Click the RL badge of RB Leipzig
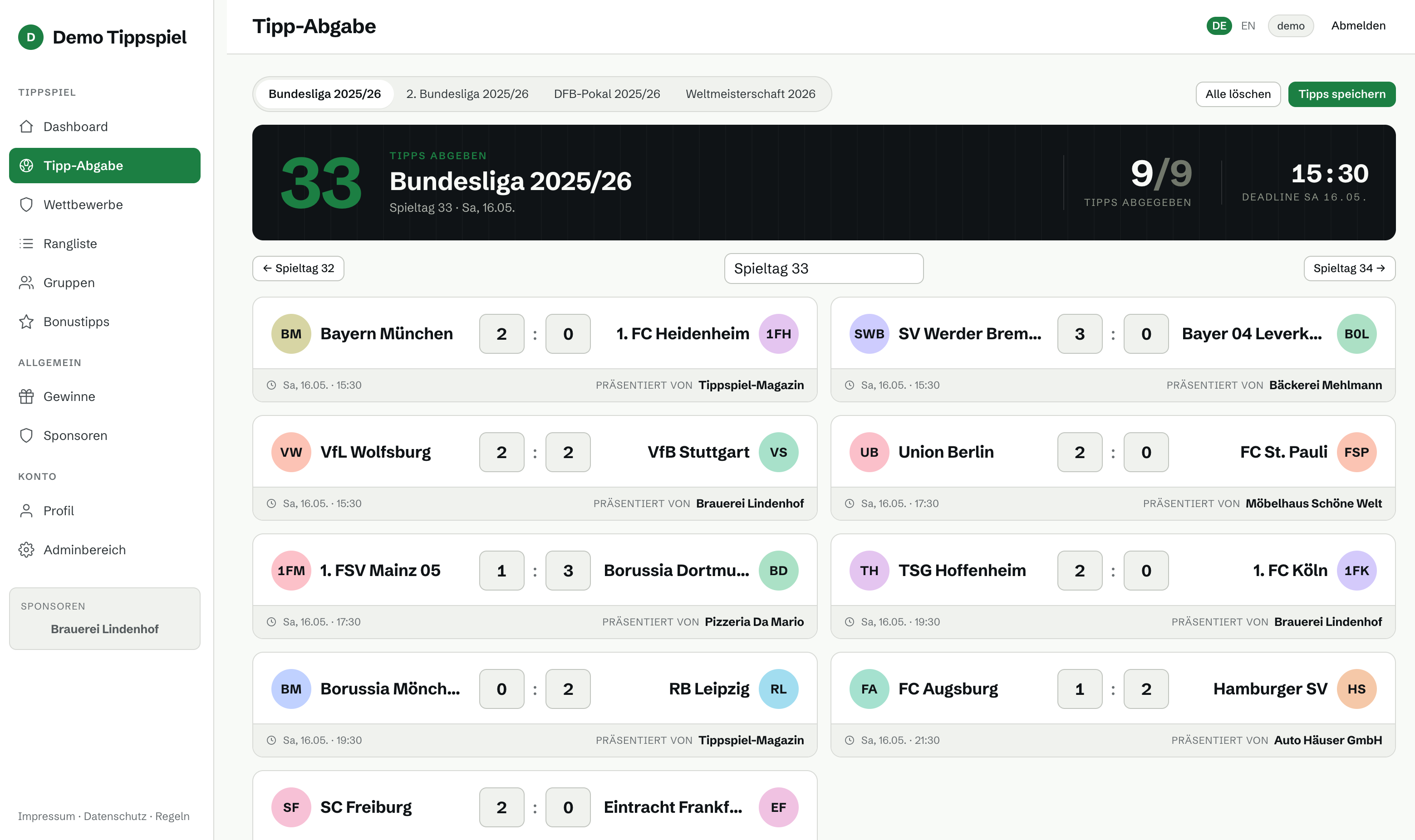The height and width of the screenshot is (840, 1415). [779, 689]
